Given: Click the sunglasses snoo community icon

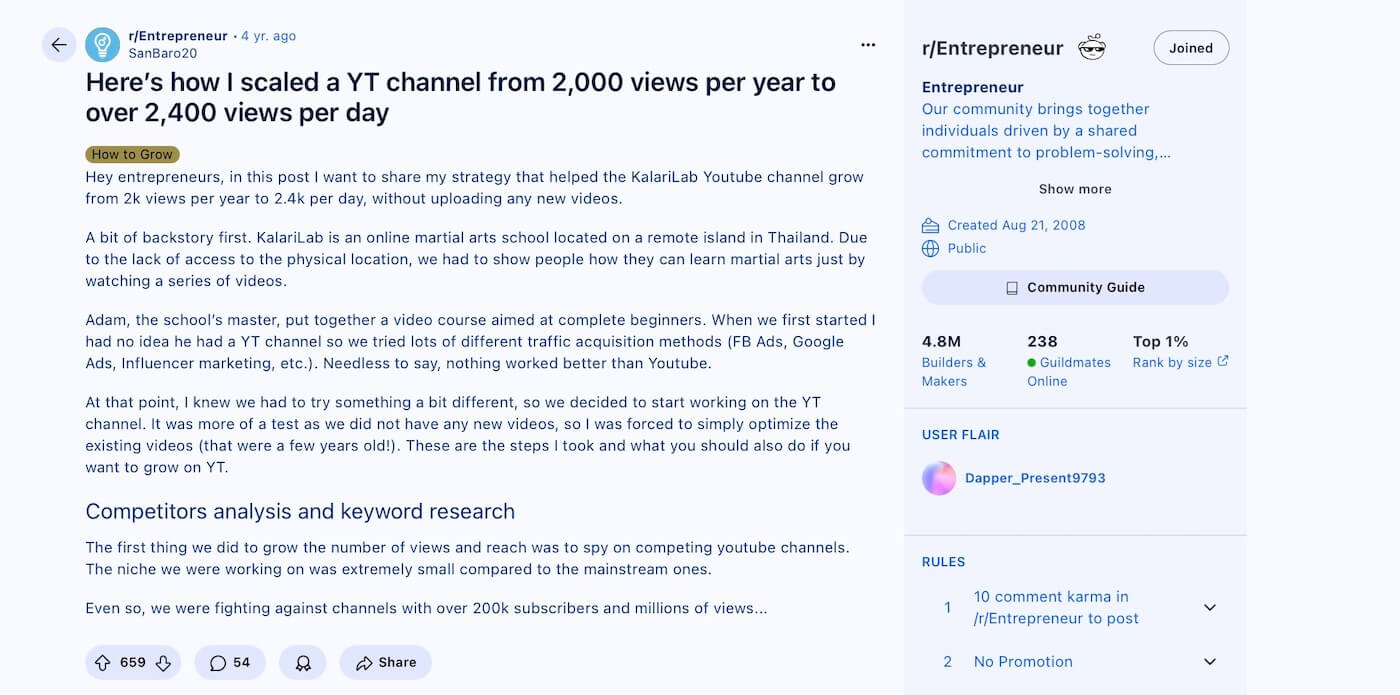Looking at the screenshot, I should pos(1092,48).
